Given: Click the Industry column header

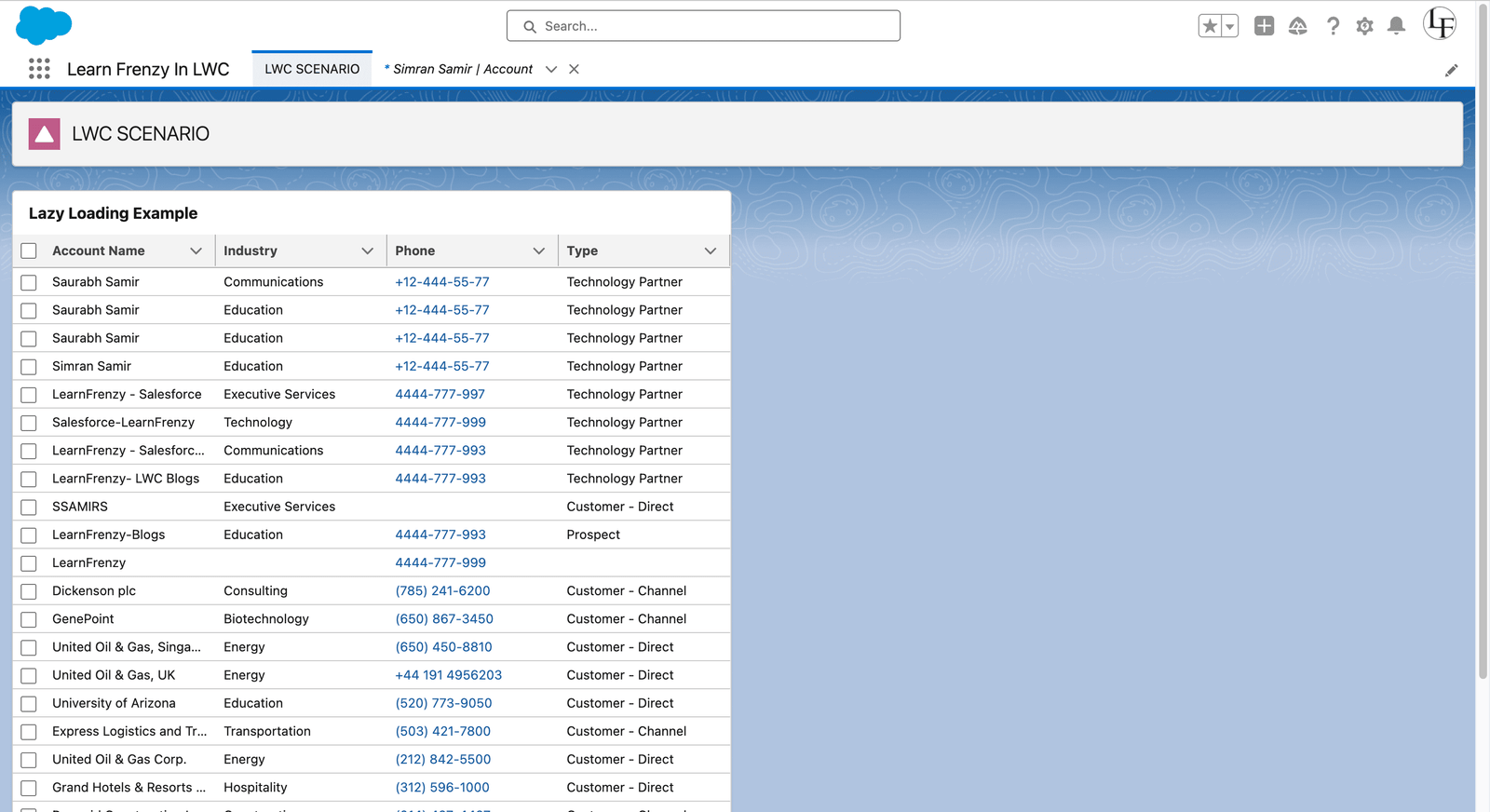Looking at the screenshot, I should click(251, 250).
